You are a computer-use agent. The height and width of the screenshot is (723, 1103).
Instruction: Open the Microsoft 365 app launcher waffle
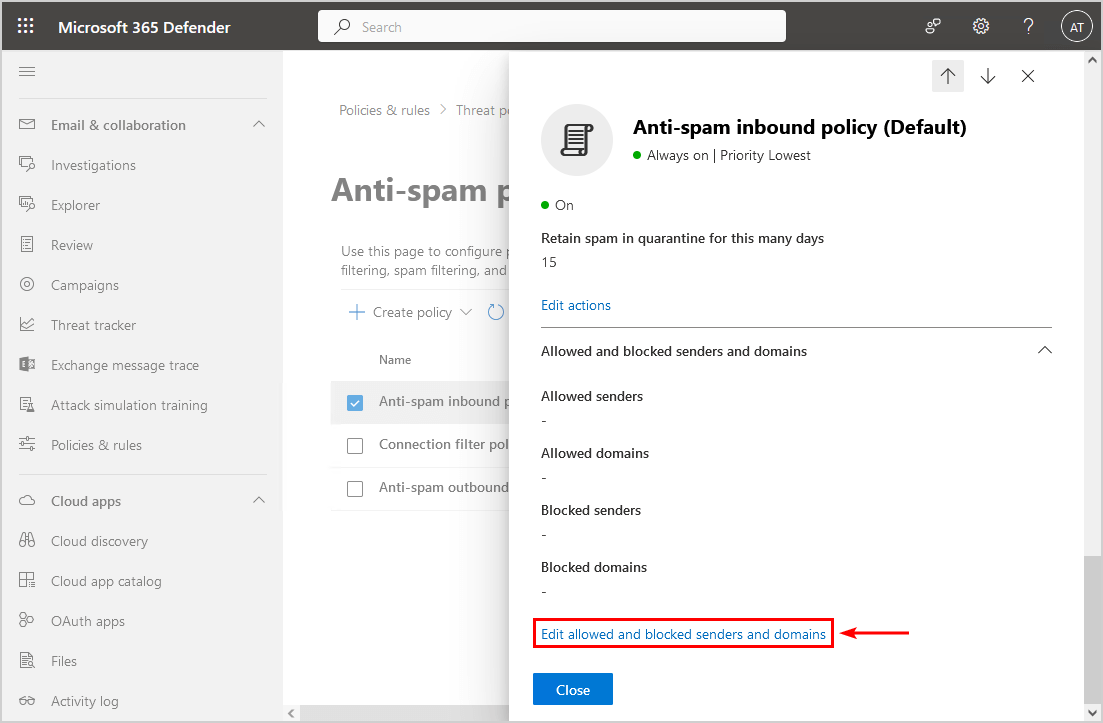(26, 26)
